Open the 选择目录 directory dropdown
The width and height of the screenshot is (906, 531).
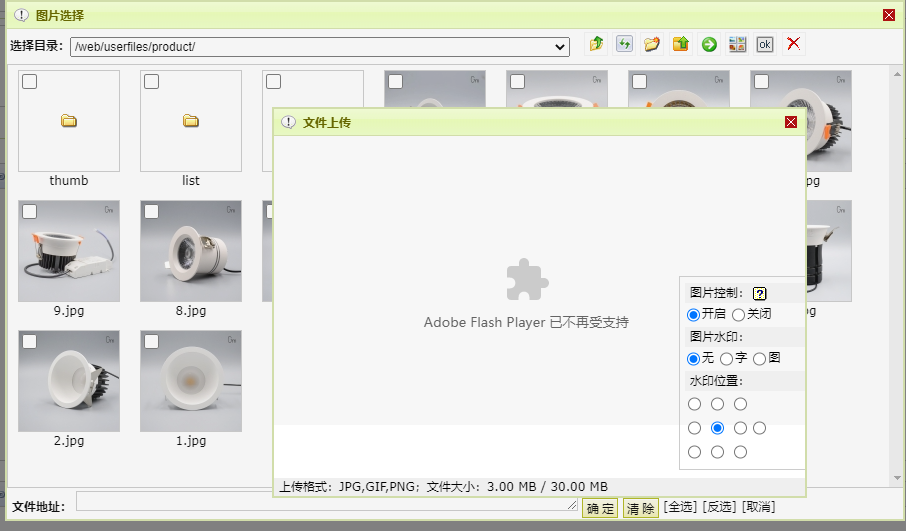click(320, 46)
